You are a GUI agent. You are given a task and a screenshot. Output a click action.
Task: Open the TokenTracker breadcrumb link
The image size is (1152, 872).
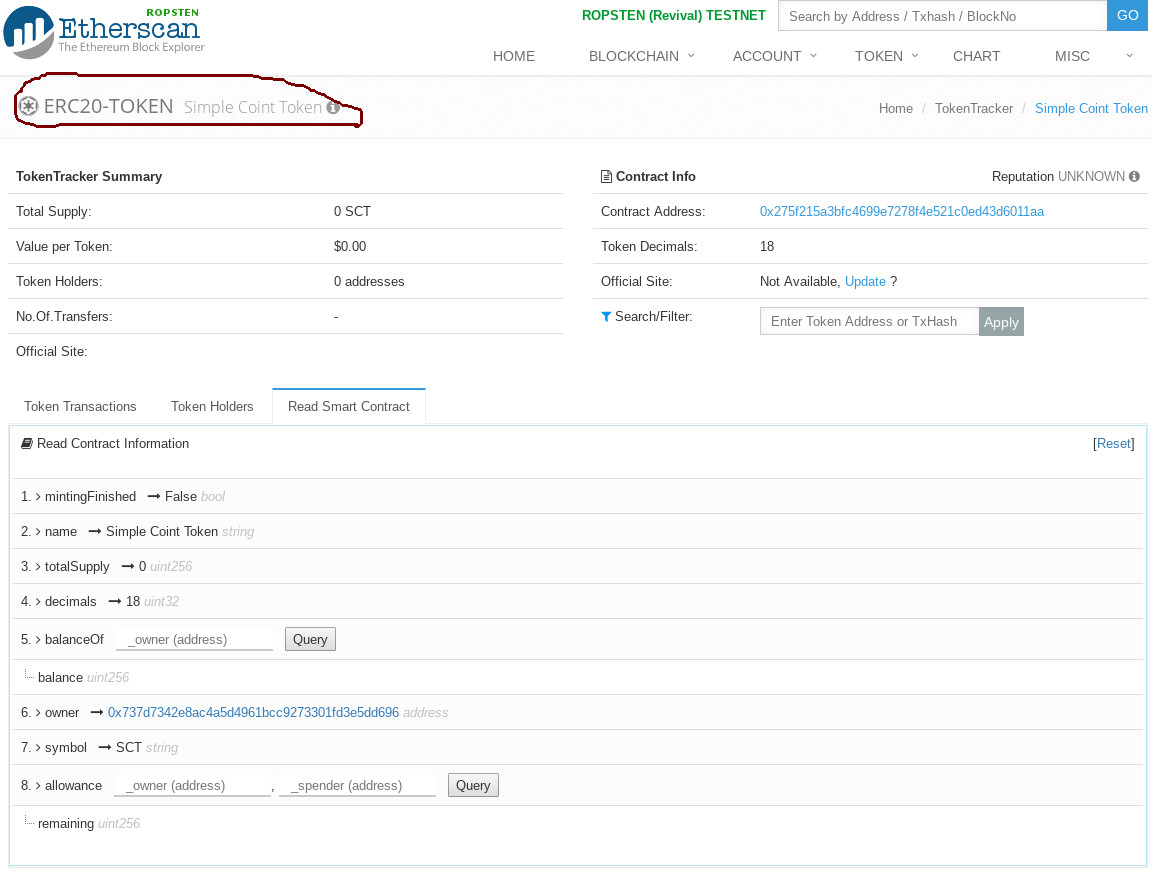click(x=973, y=109)
